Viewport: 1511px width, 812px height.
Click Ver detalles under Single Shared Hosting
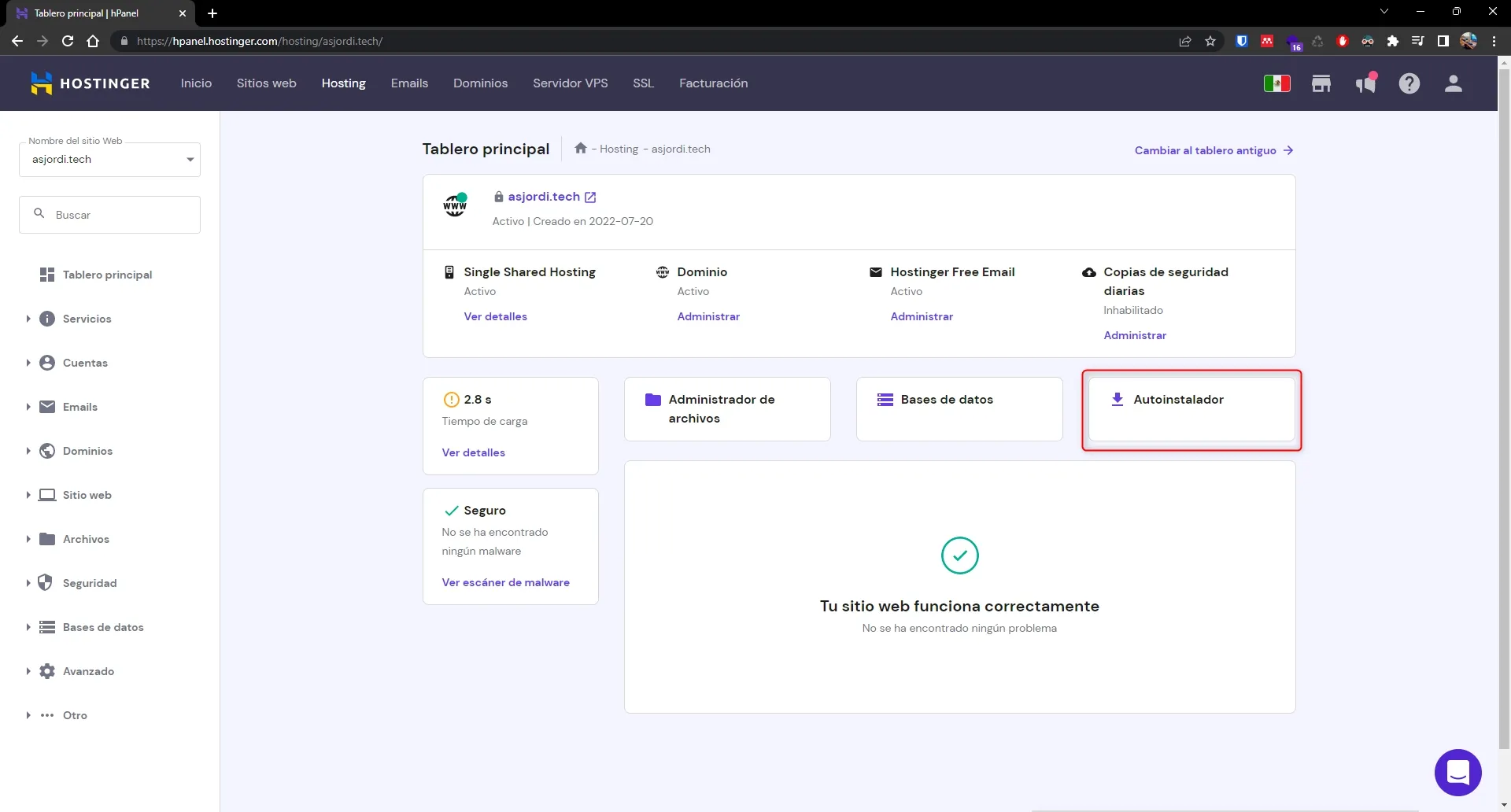[x=496, y=316]
